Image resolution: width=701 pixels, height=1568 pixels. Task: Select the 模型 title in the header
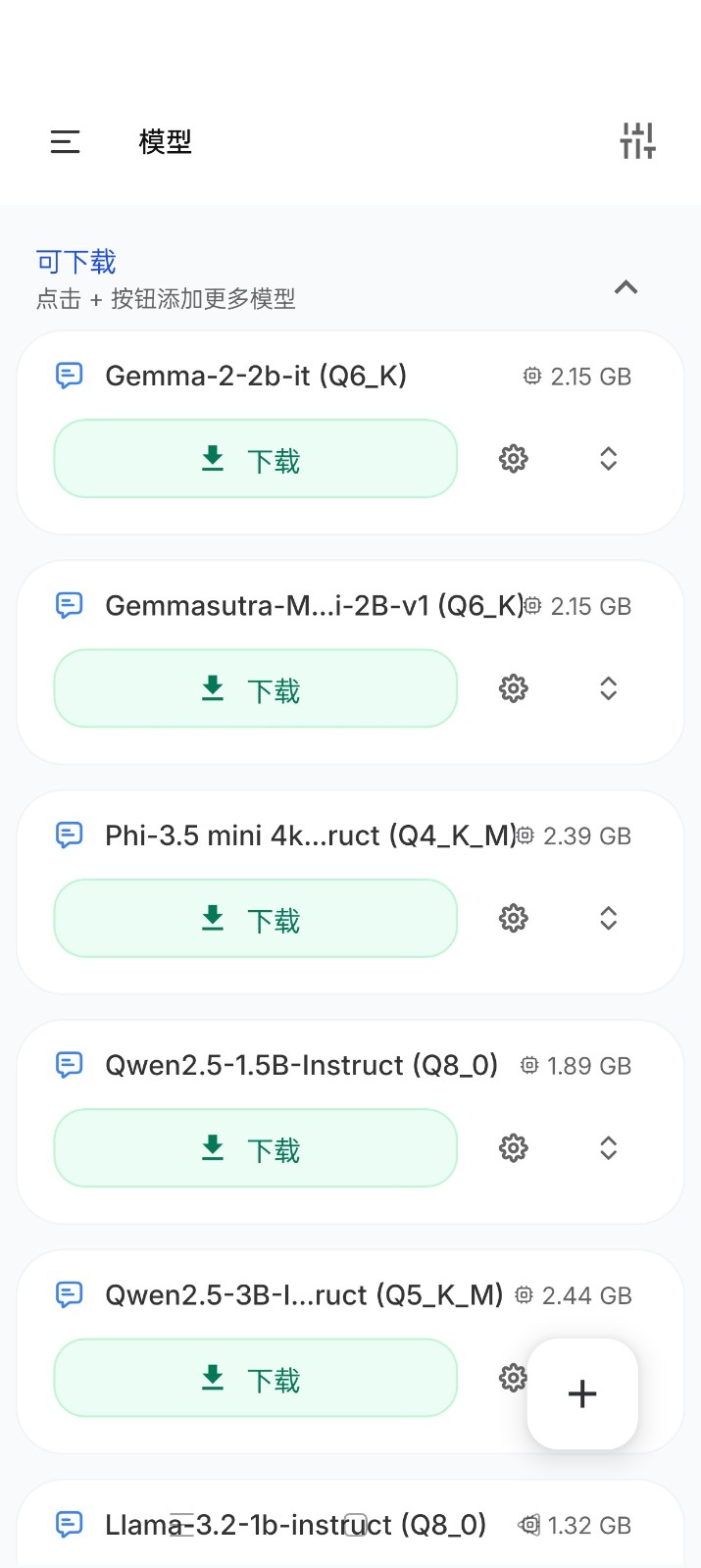pyautogui.click(x=165, y=142)
